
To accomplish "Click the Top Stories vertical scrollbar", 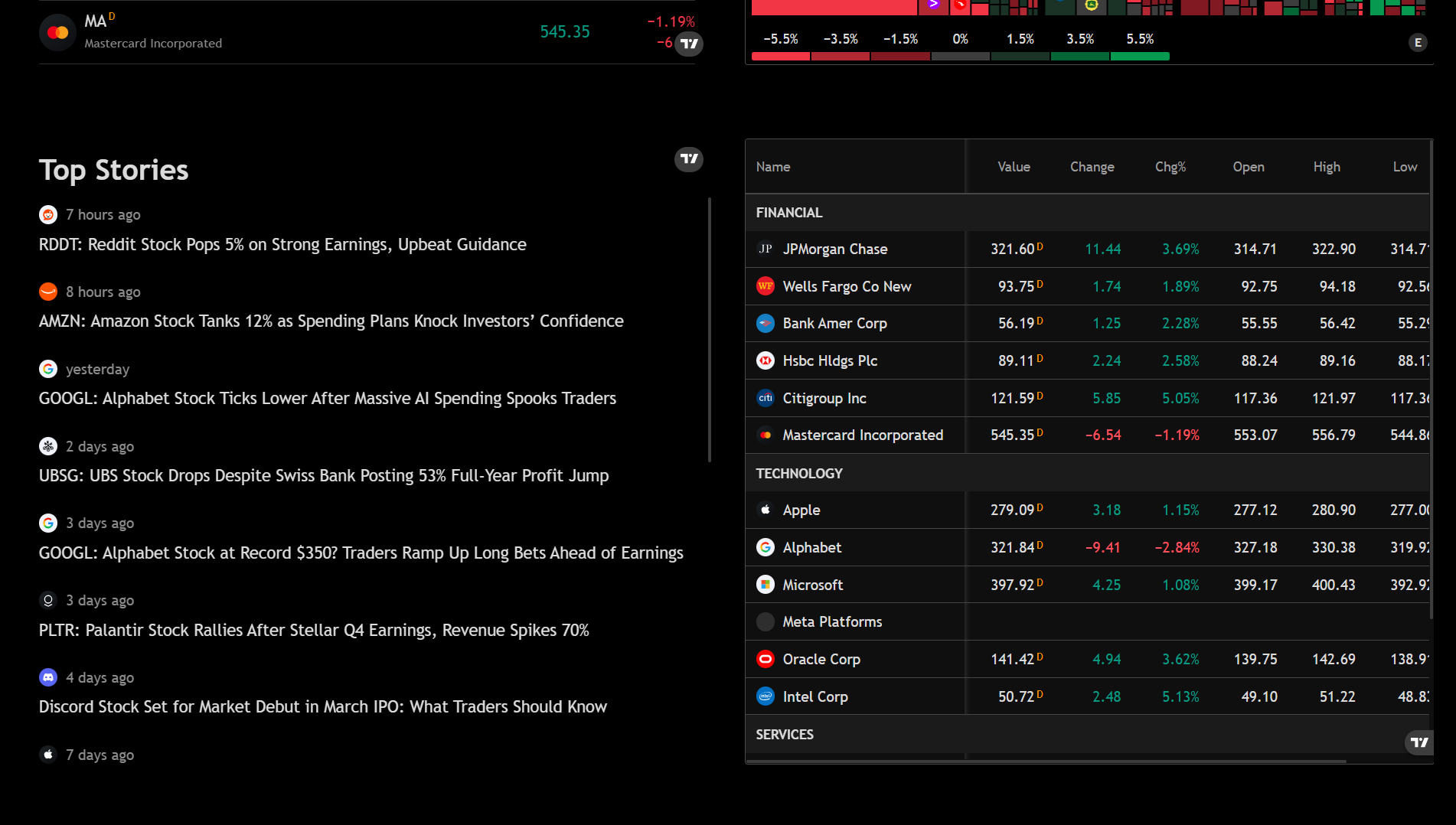I will tap(710, 329).
